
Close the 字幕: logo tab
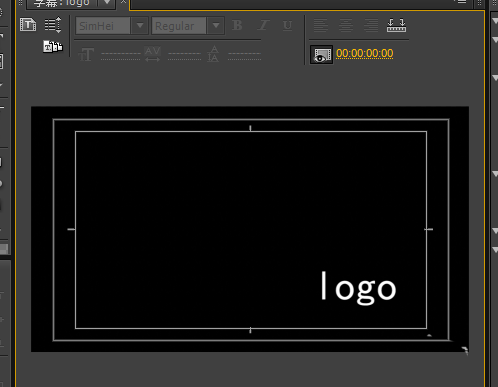point(123,2)
